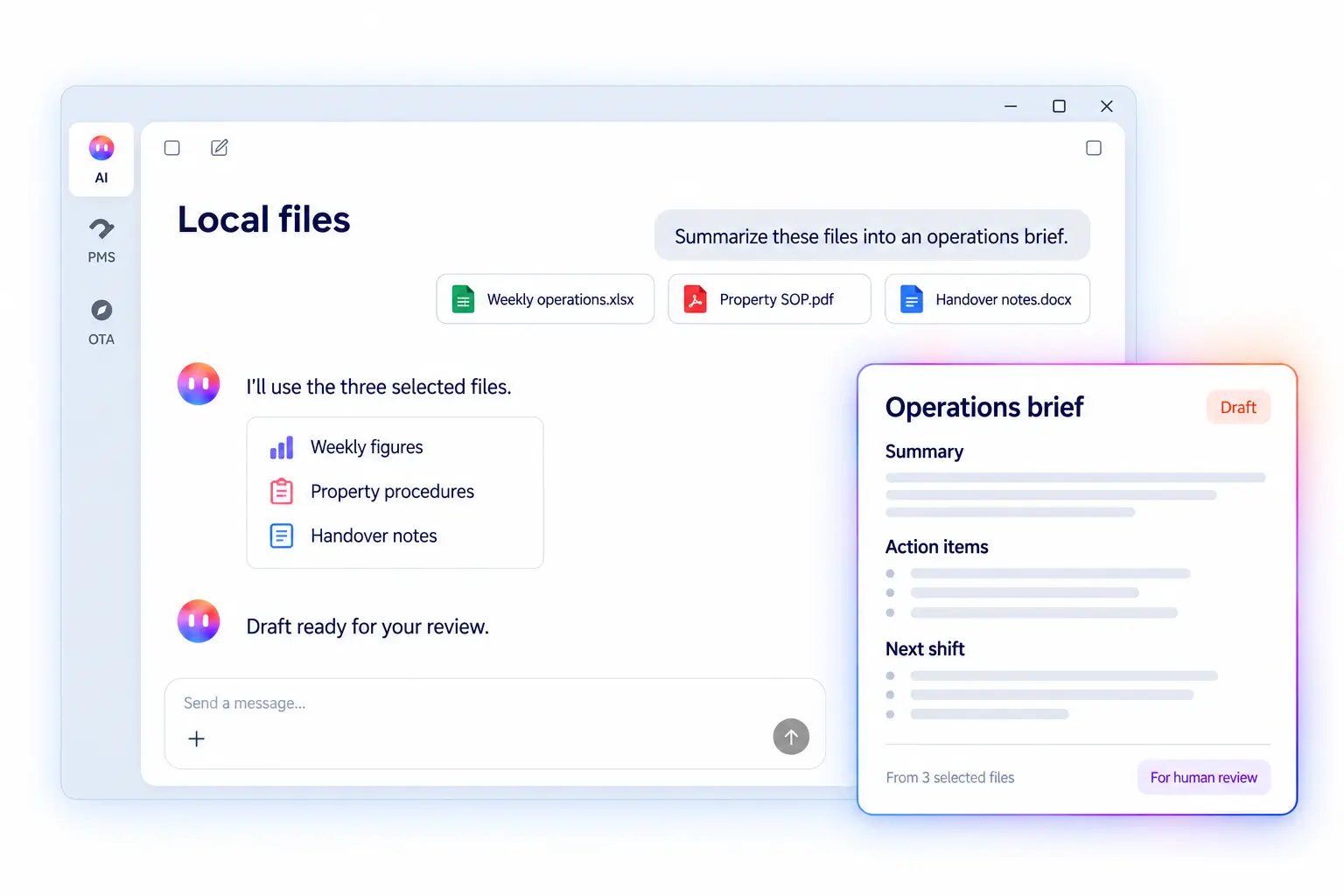Select the Handover notes list row

(x=395, y=535)
